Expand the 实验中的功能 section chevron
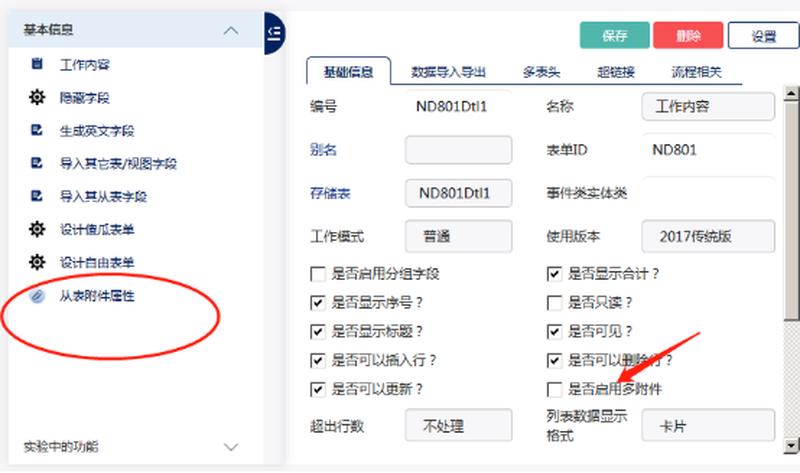Viewport: 800px width, 473px height. click(231, 447)
